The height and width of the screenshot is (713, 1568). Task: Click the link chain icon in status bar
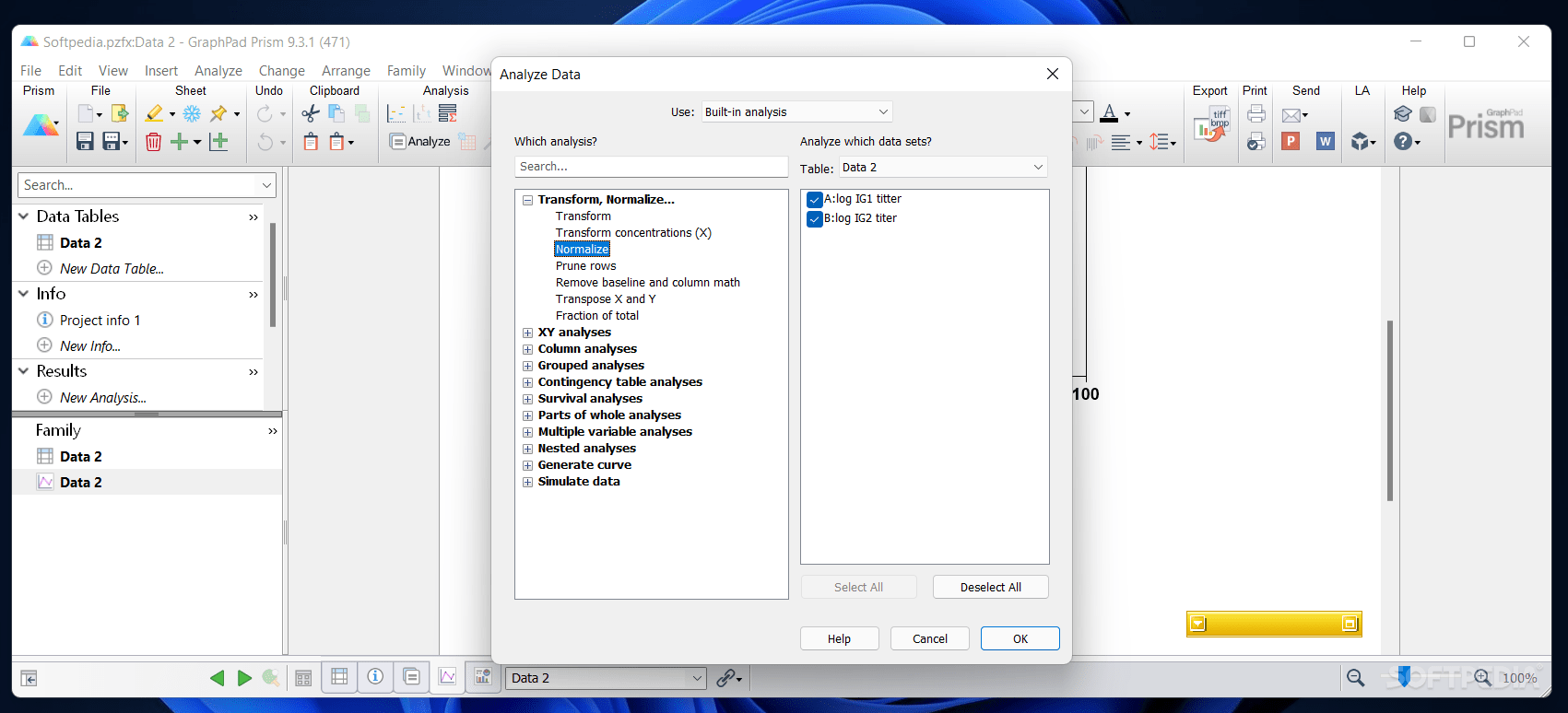point(726,678)
